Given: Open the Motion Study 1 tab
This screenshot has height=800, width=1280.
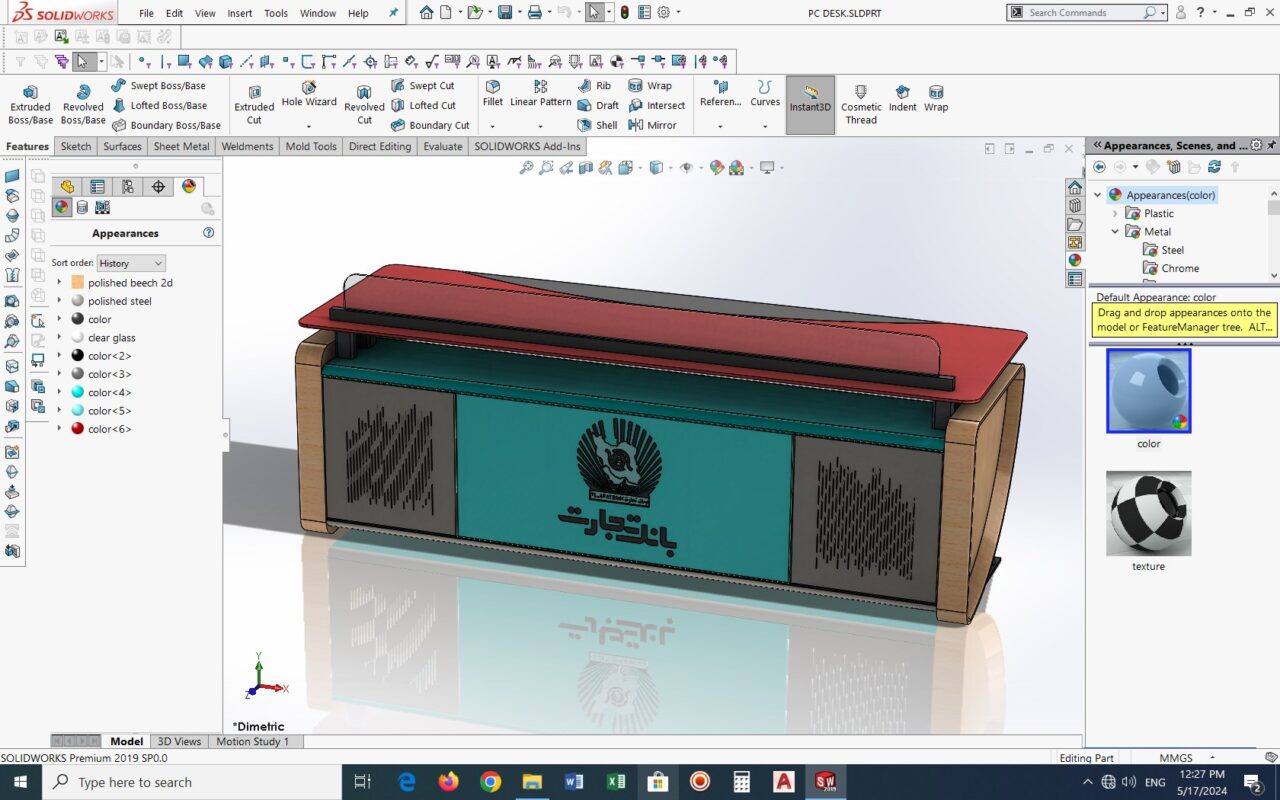Looking at the screenshot, I should [252, 741].
